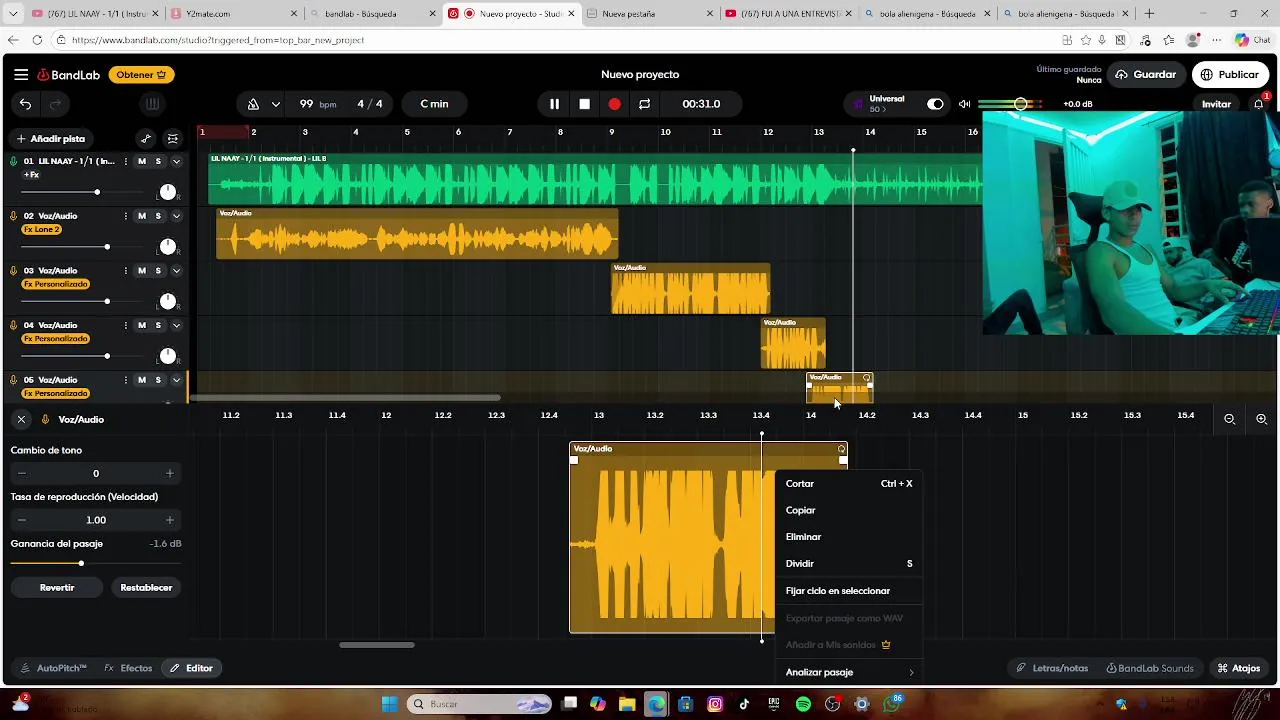Click the master volume speaker icon
The image size is (1280, 720).
[964, 104]
